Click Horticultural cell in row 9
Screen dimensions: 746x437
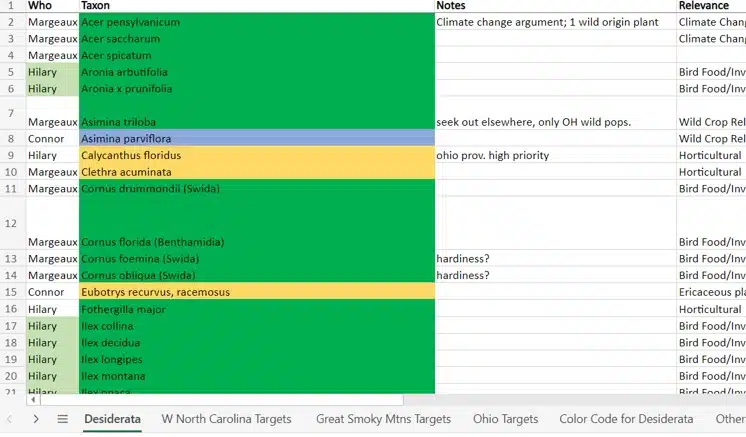(711, 155)
